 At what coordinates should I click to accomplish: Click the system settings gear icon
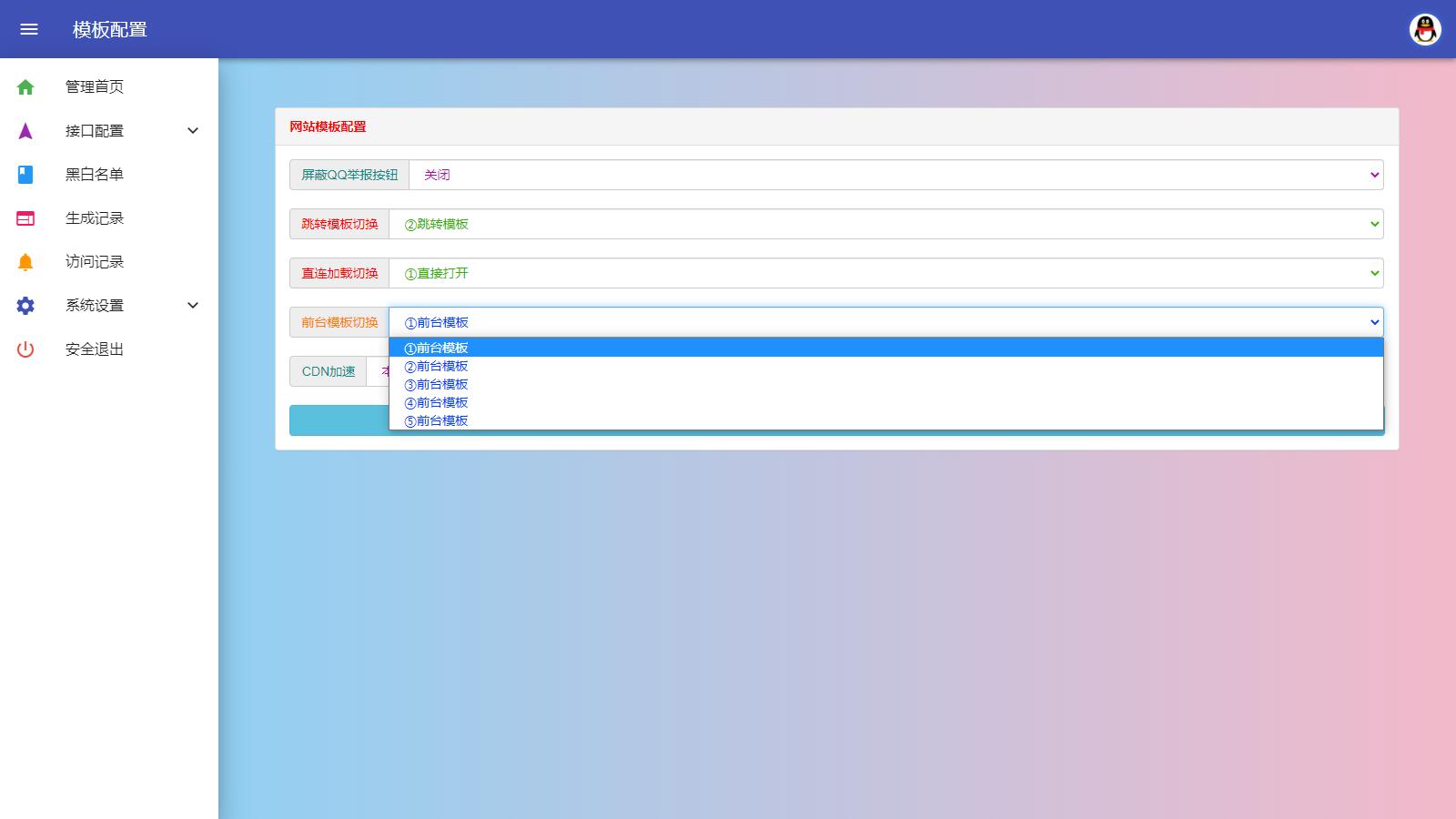tap(25, 306)
